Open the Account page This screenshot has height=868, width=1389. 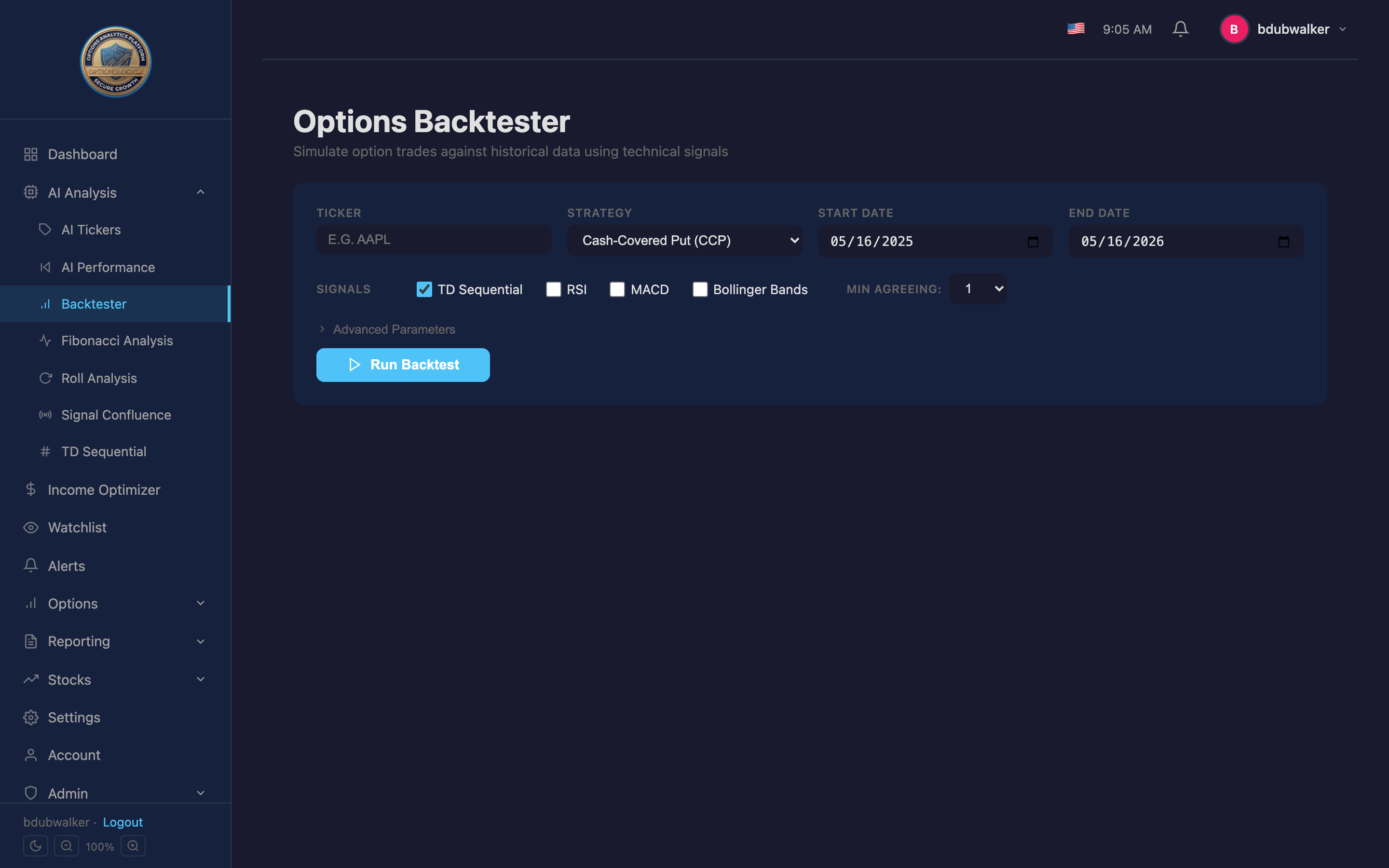[115, 755]
